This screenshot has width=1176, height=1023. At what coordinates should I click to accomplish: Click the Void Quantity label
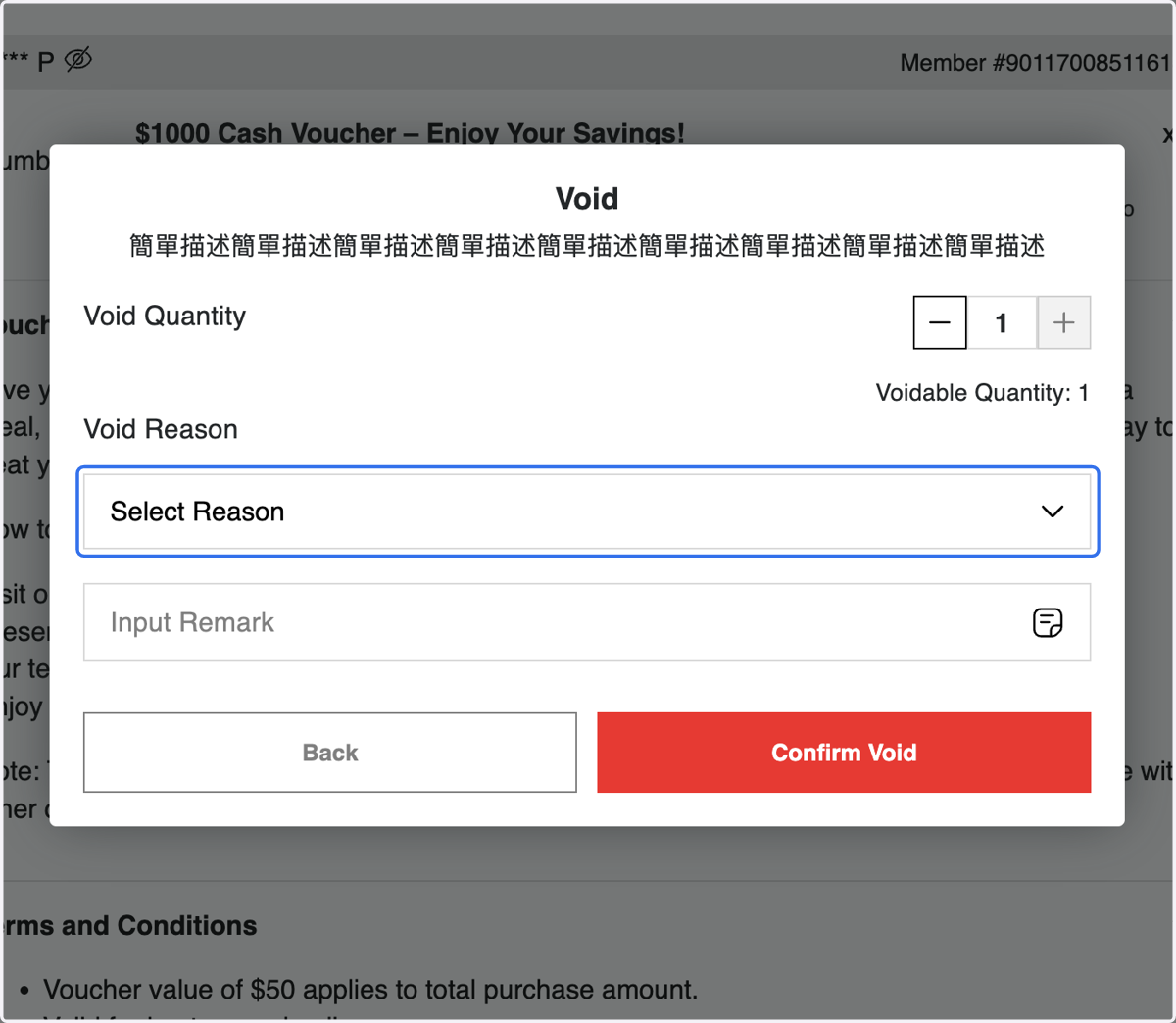[x=165, y=317]
